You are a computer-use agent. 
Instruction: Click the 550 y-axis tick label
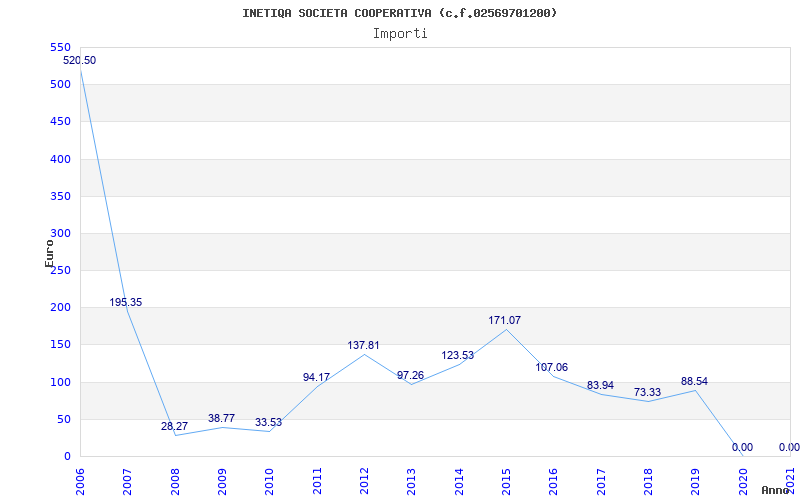coord(60,47)
